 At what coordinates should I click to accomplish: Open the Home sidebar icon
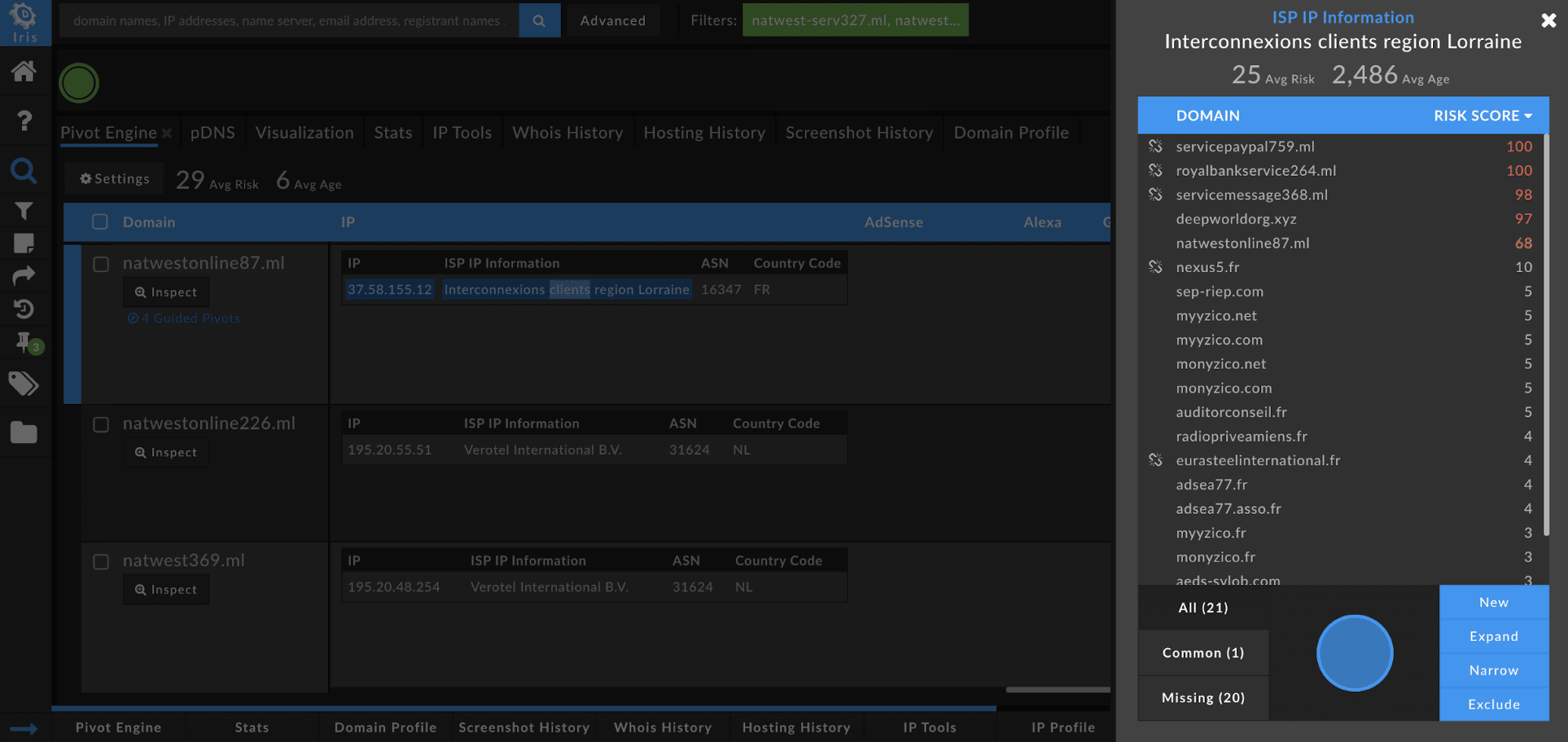coord(24,71)
